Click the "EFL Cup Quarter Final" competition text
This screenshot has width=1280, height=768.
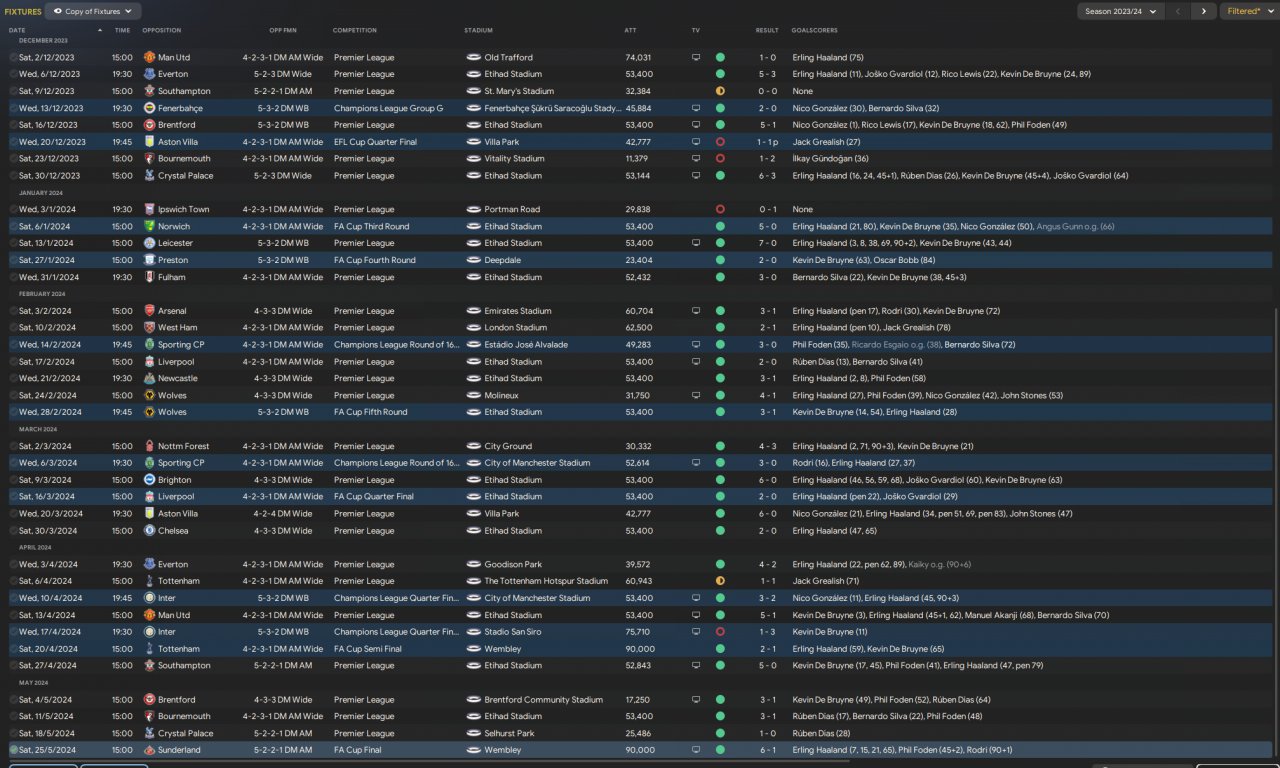tap(375, 142)
